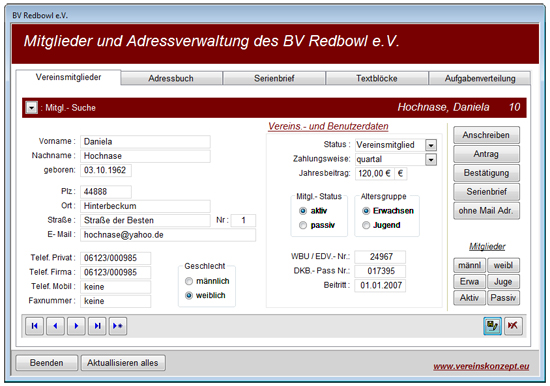The height and width of the screenshot is (386, 550).
Task: Click the Vorname field containing Daniela
Action: [x=145, y=142]
